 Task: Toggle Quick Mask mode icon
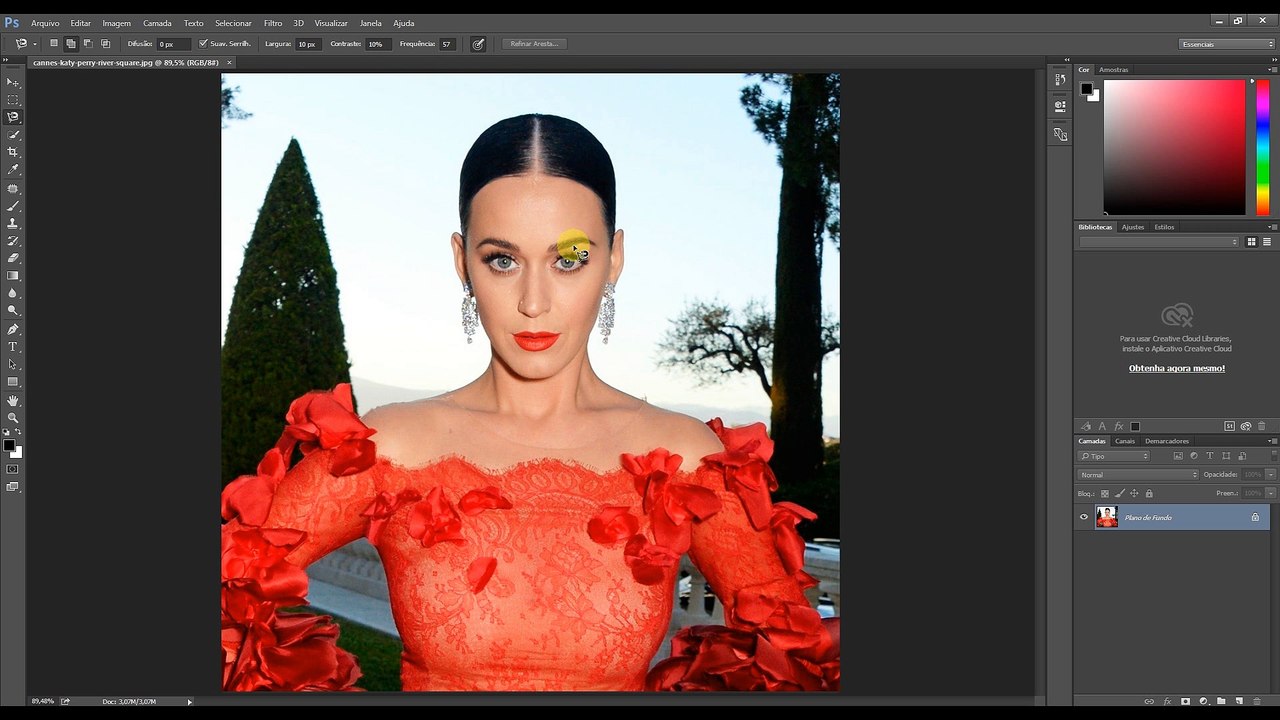[13, 468]
